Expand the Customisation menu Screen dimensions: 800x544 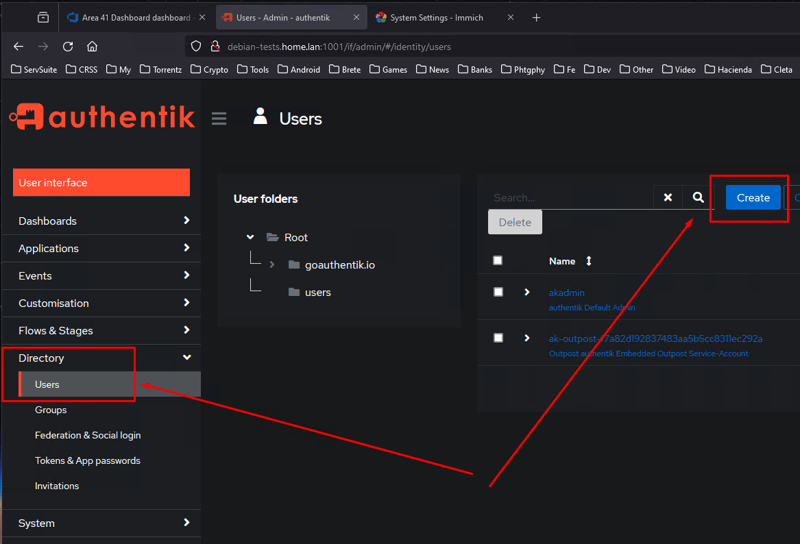(x=102, y=303)
